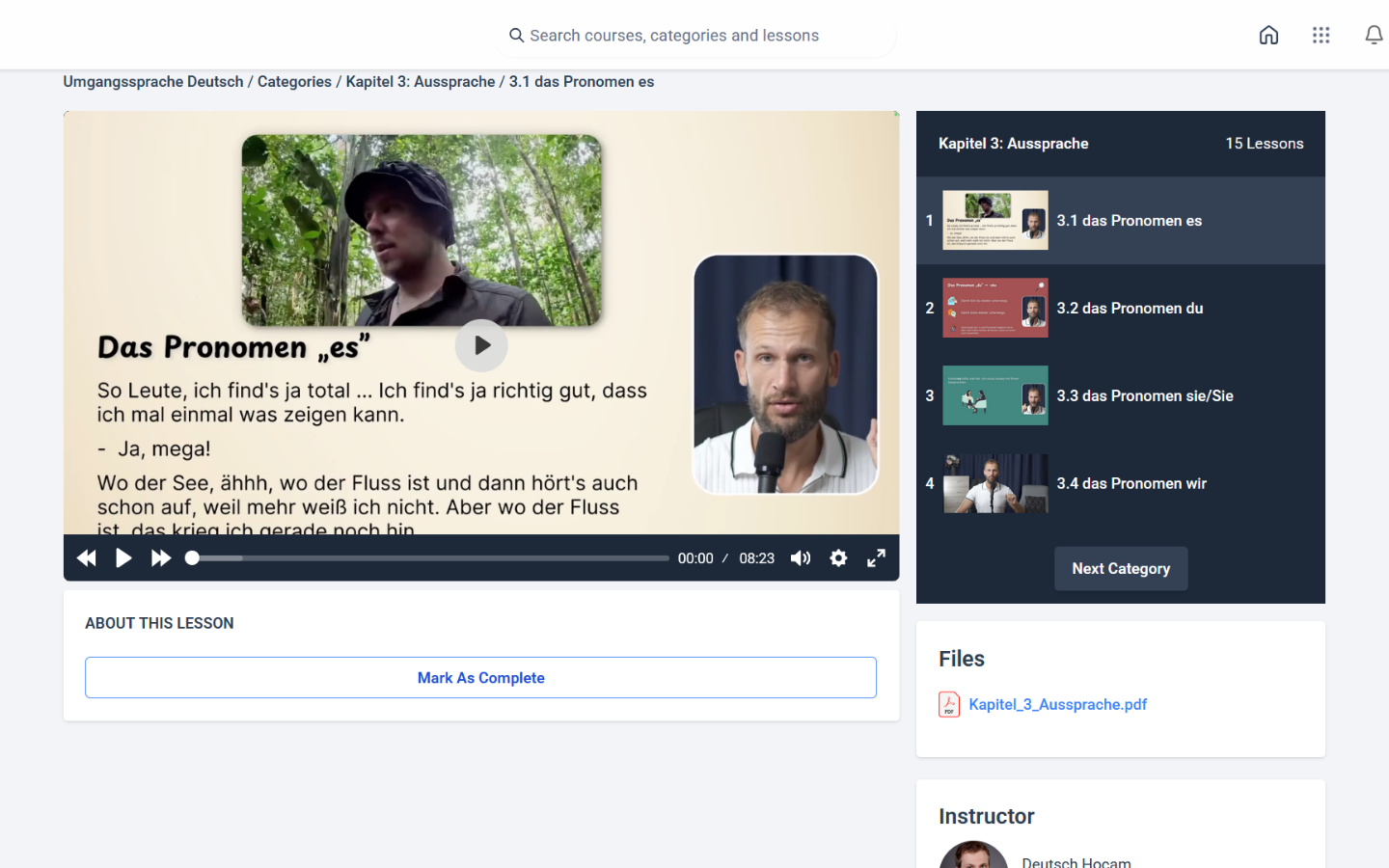
Task: Click the search courses input field
Action: 694,36
